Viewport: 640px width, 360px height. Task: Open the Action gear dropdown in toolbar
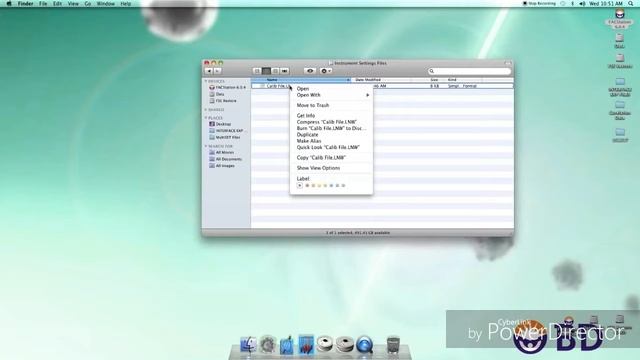(326, 71)
